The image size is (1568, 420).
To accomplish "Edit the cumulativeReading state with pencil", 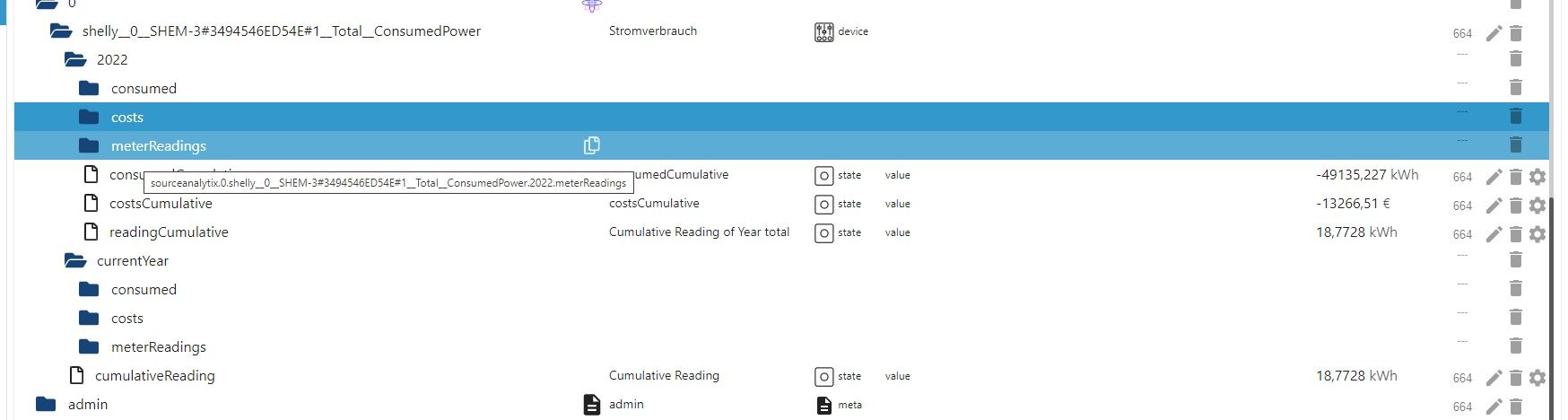I will 1494,378.
